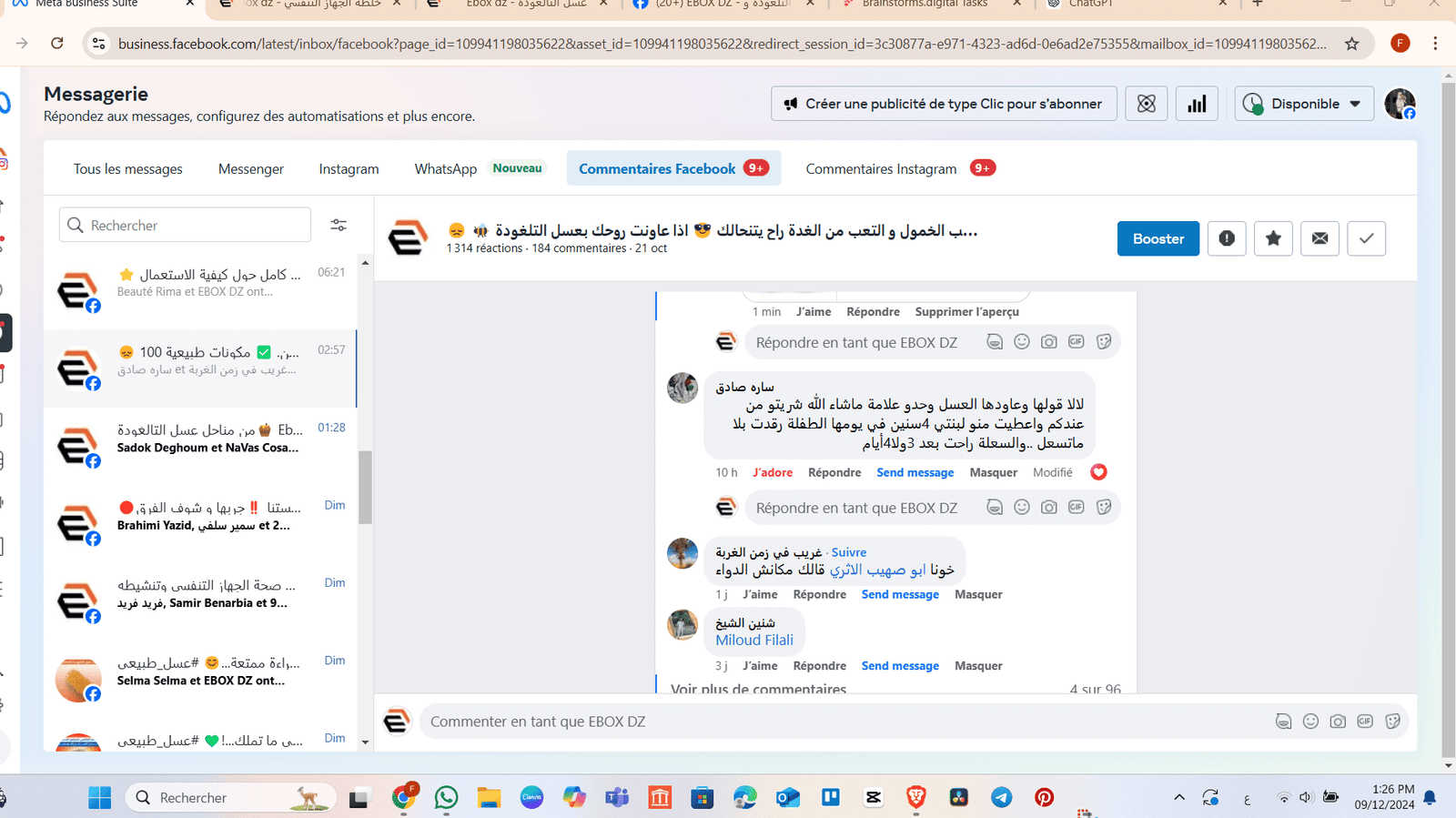Click the automations icon in the header
The height and width of the screenshot is (818, 1456).
[1147, 104]
